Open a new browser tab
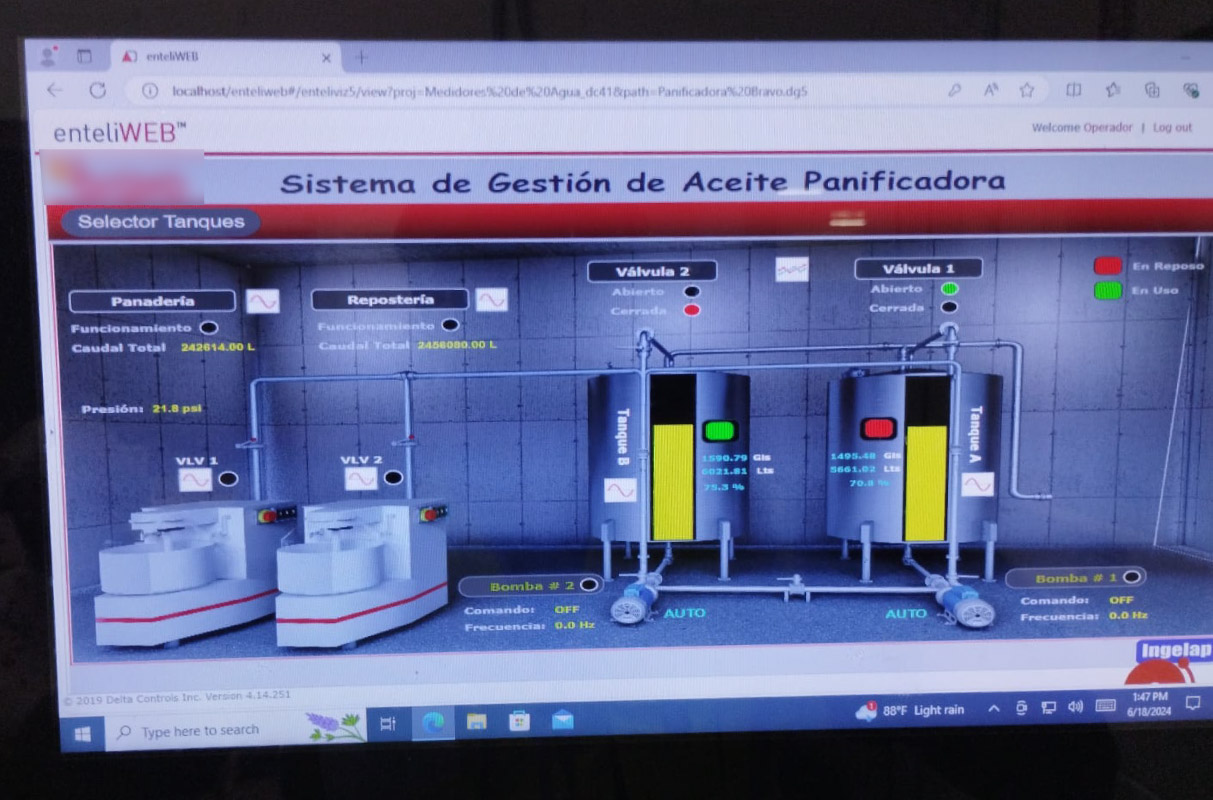The width and height of the screenshot is (1213, 800). [x=362, y=57]
